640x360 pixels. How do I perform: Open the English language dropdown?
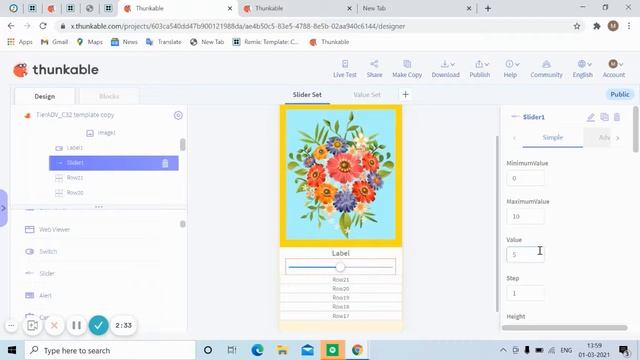click(582, 69)
